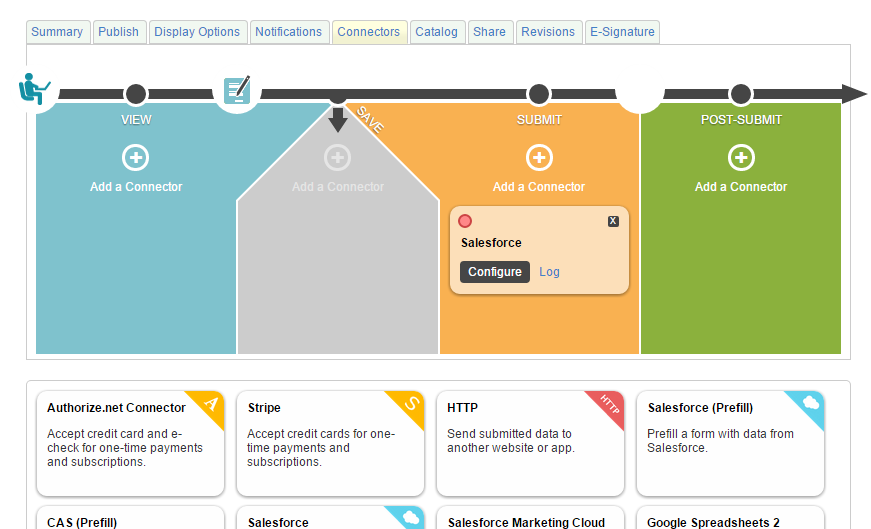Open the Revisions tab

click(548, 32)
